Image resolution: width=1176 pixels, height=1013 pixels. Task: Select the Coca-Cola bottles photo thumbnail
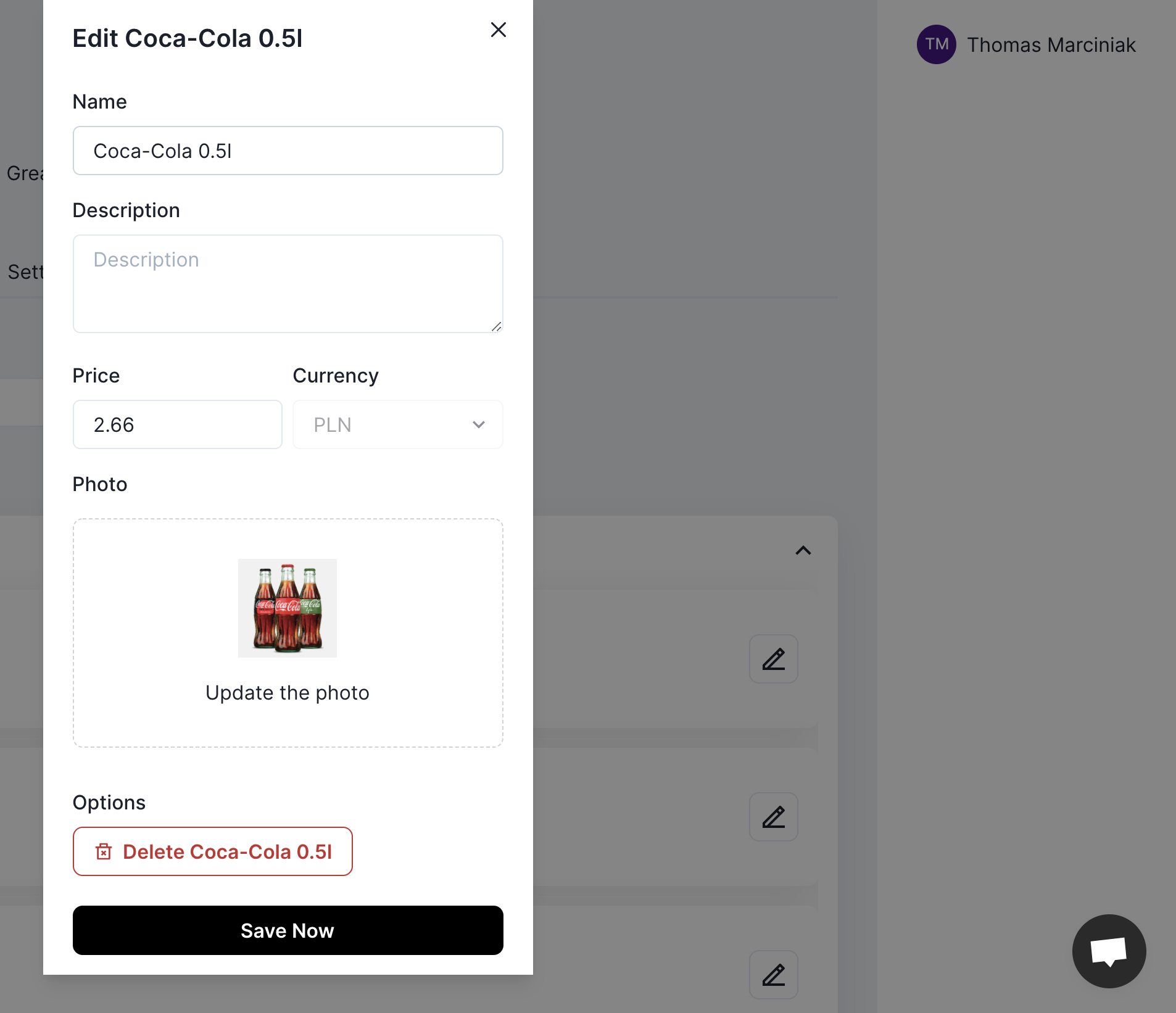tap(287, 608)
